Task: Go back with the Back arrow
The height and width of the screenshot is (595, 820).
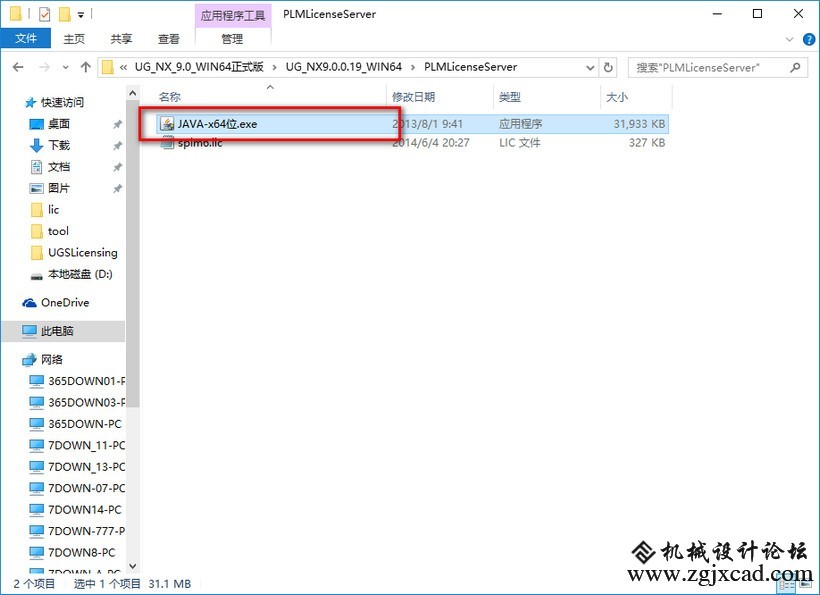Action: click(x=18, y=67)
